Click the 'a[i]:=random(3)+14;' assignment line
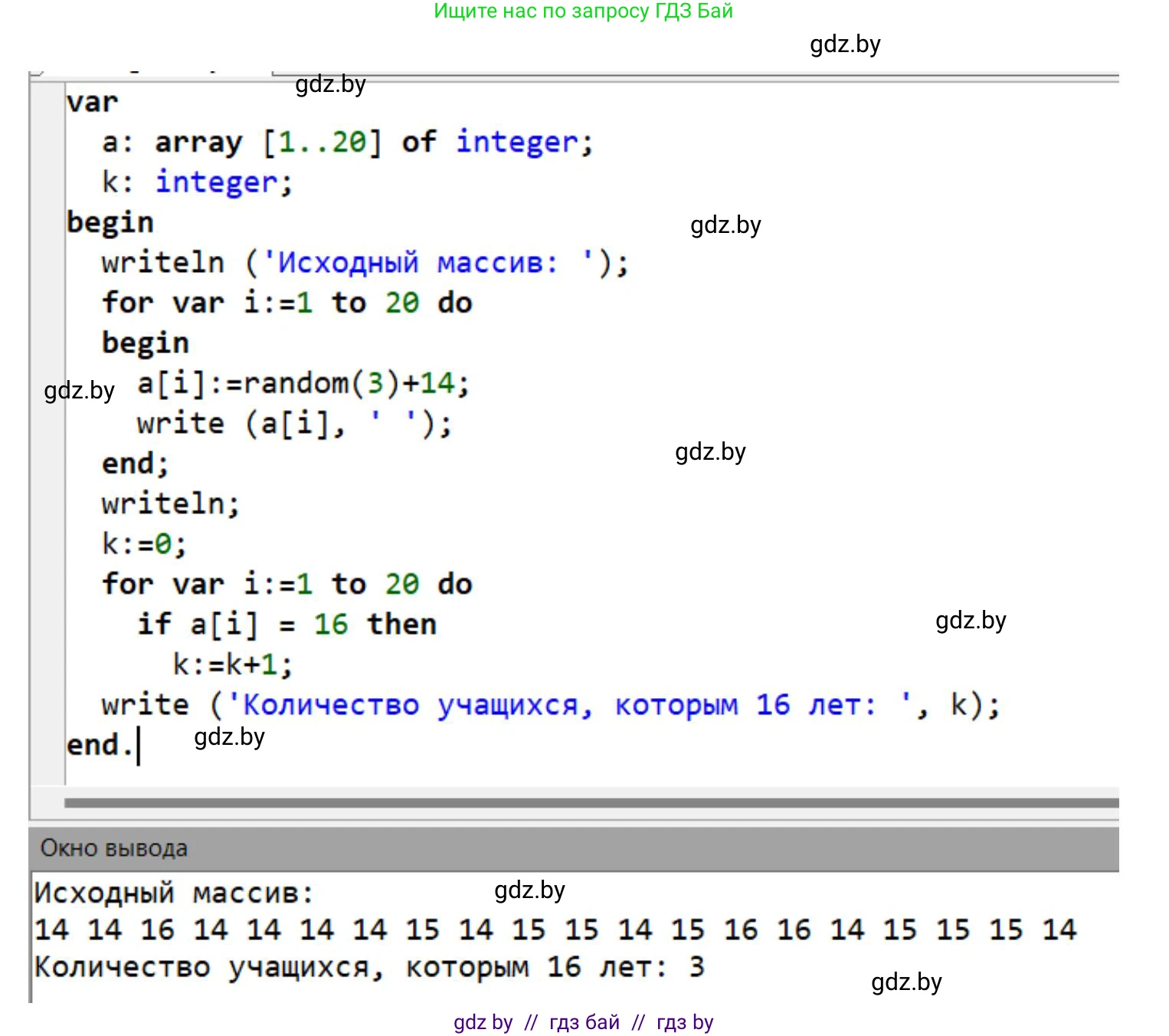 click(x=303, y=383)
